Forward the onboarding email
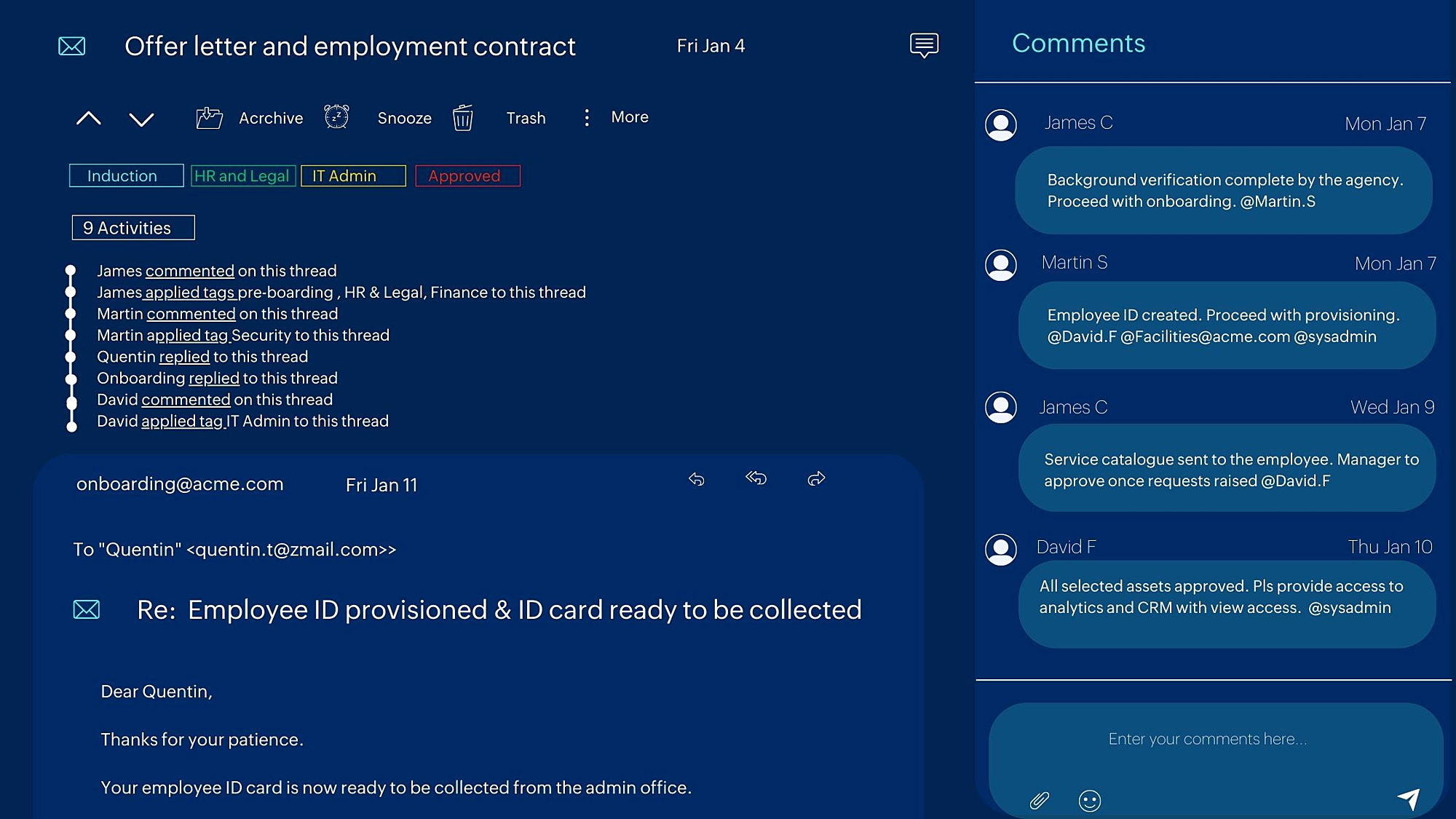This screenshot has height=819, width=1456. 816,478
